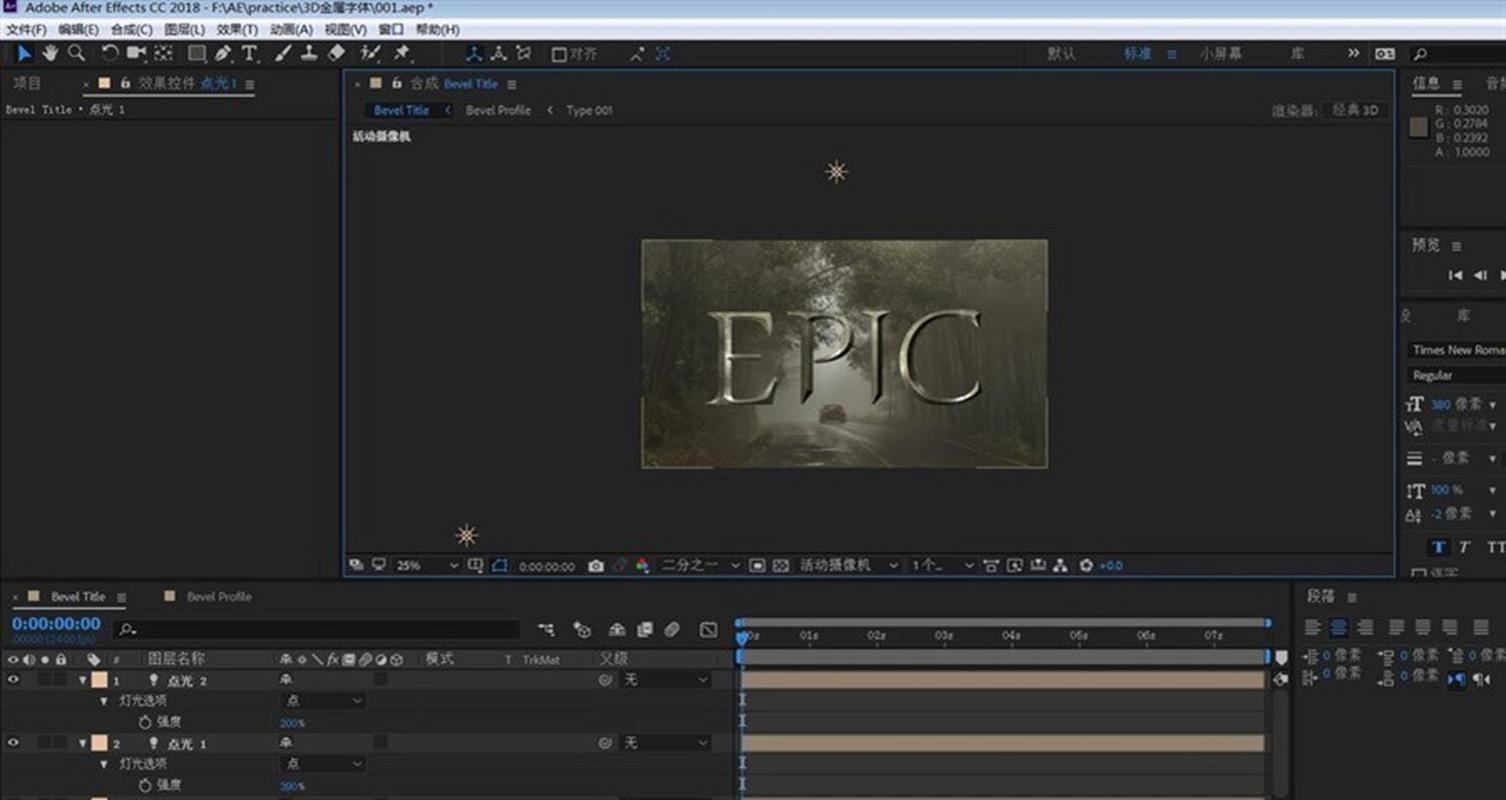Viewport: 1506px width, 800px height.
Task: Click the snapshot camera icon in viewer
Action: [x=596, y=566]
